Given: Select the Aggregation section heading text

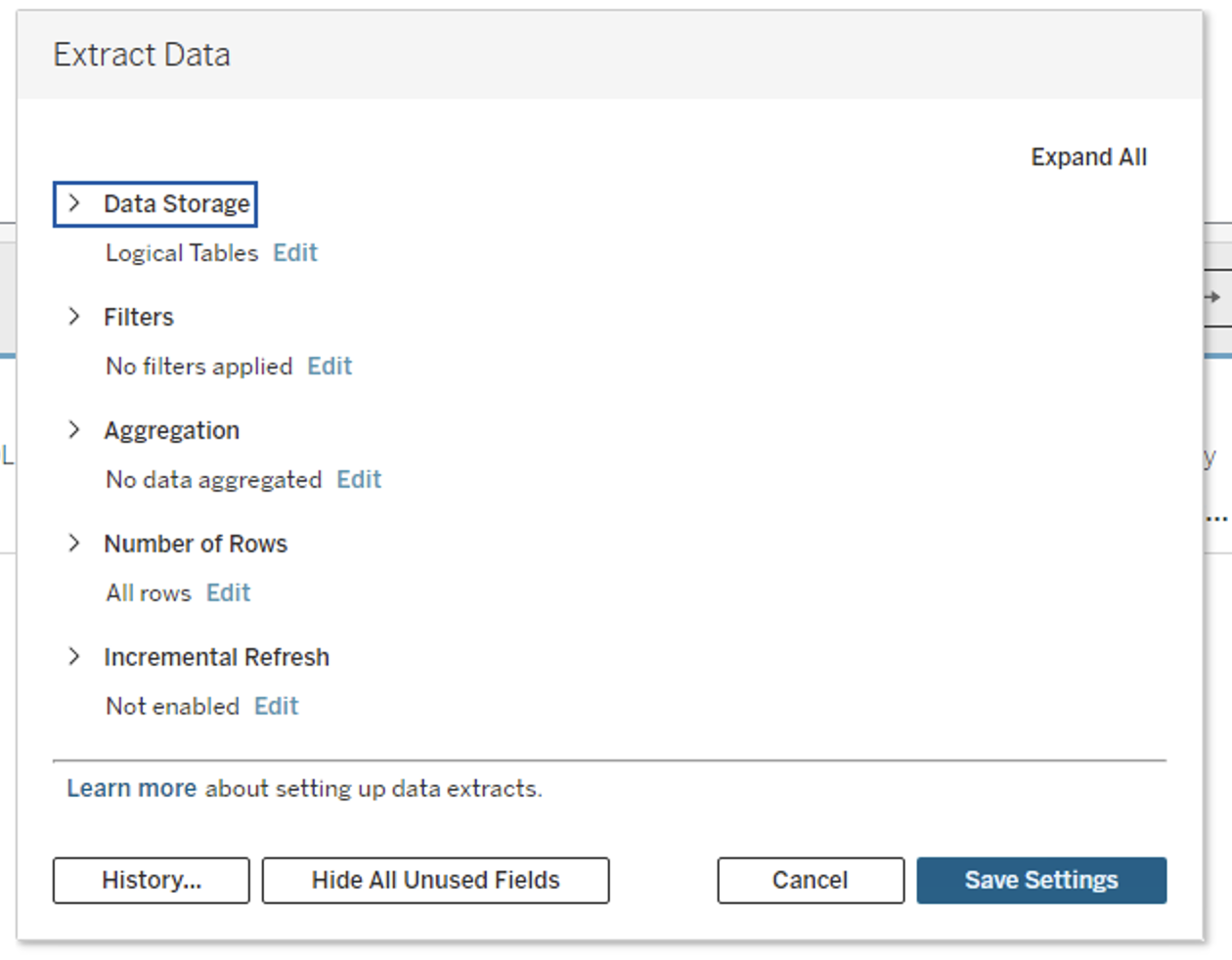Looking at the screenshot, I should [171, 431].
